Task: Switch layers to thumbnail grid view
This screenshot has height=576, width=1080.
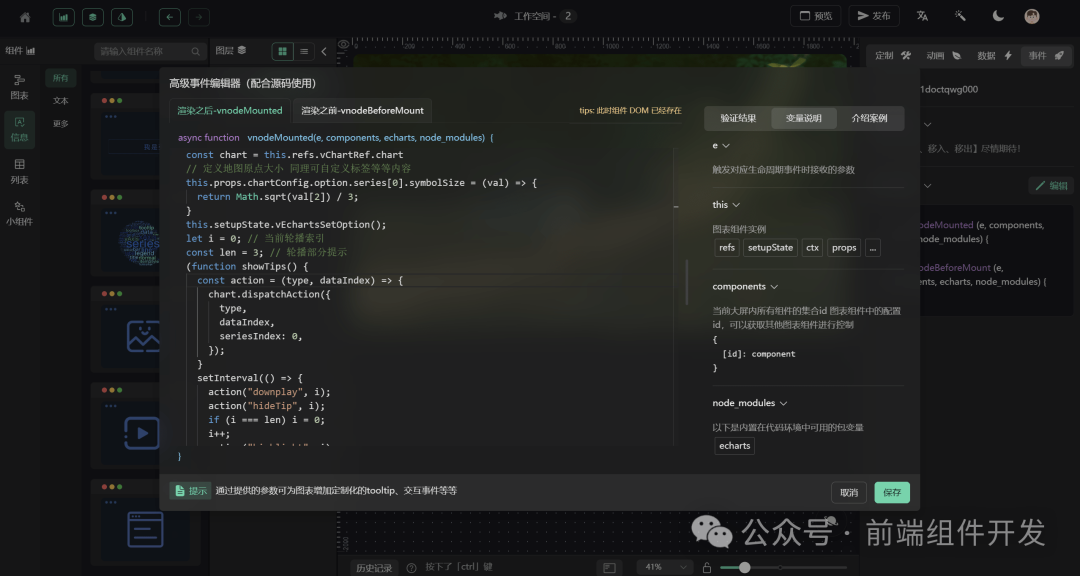Action: pos(282,52)
